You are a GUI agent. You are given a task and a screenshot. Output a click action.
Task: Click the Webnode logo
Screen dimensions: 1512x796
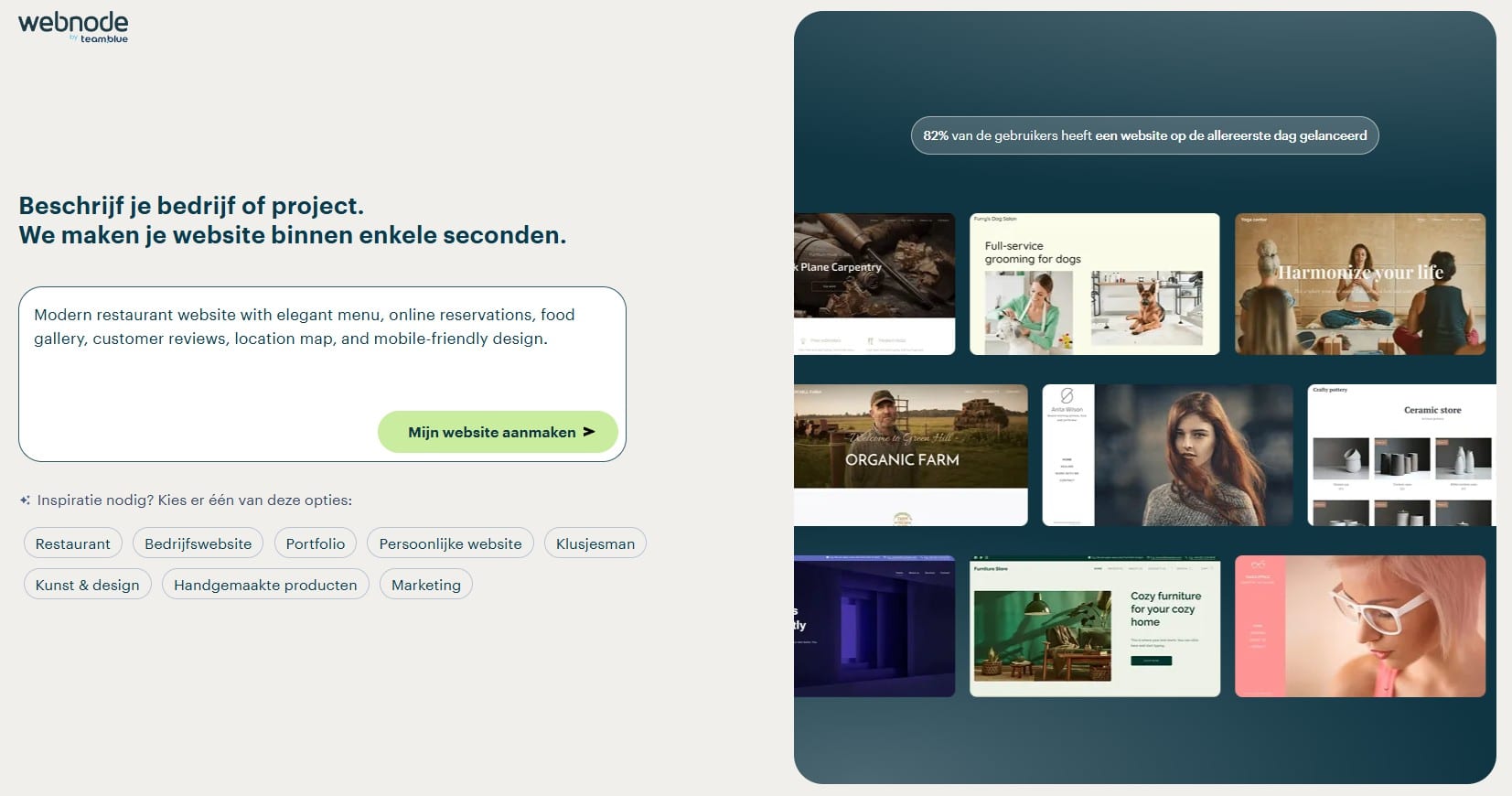tap(73, 27)
